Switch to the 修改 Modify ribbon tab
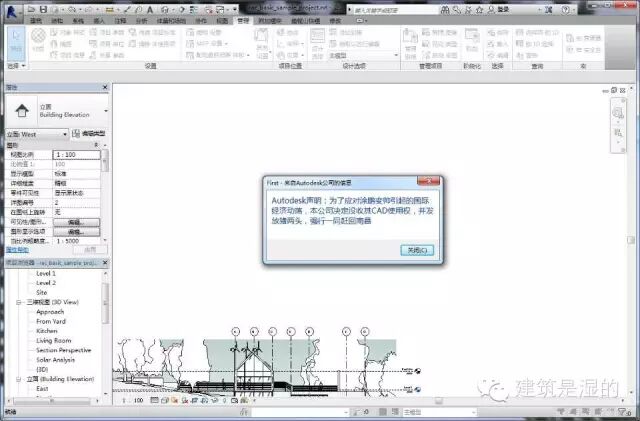Screen dimensions: 640x421 click(x=335, y=20)
